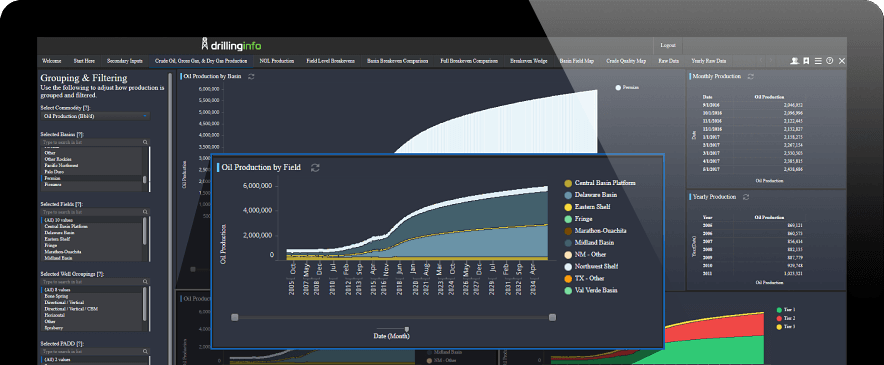Click the search icon in Selected PADD
Viewport: 884px width, 365px height.
click(145, 351)
